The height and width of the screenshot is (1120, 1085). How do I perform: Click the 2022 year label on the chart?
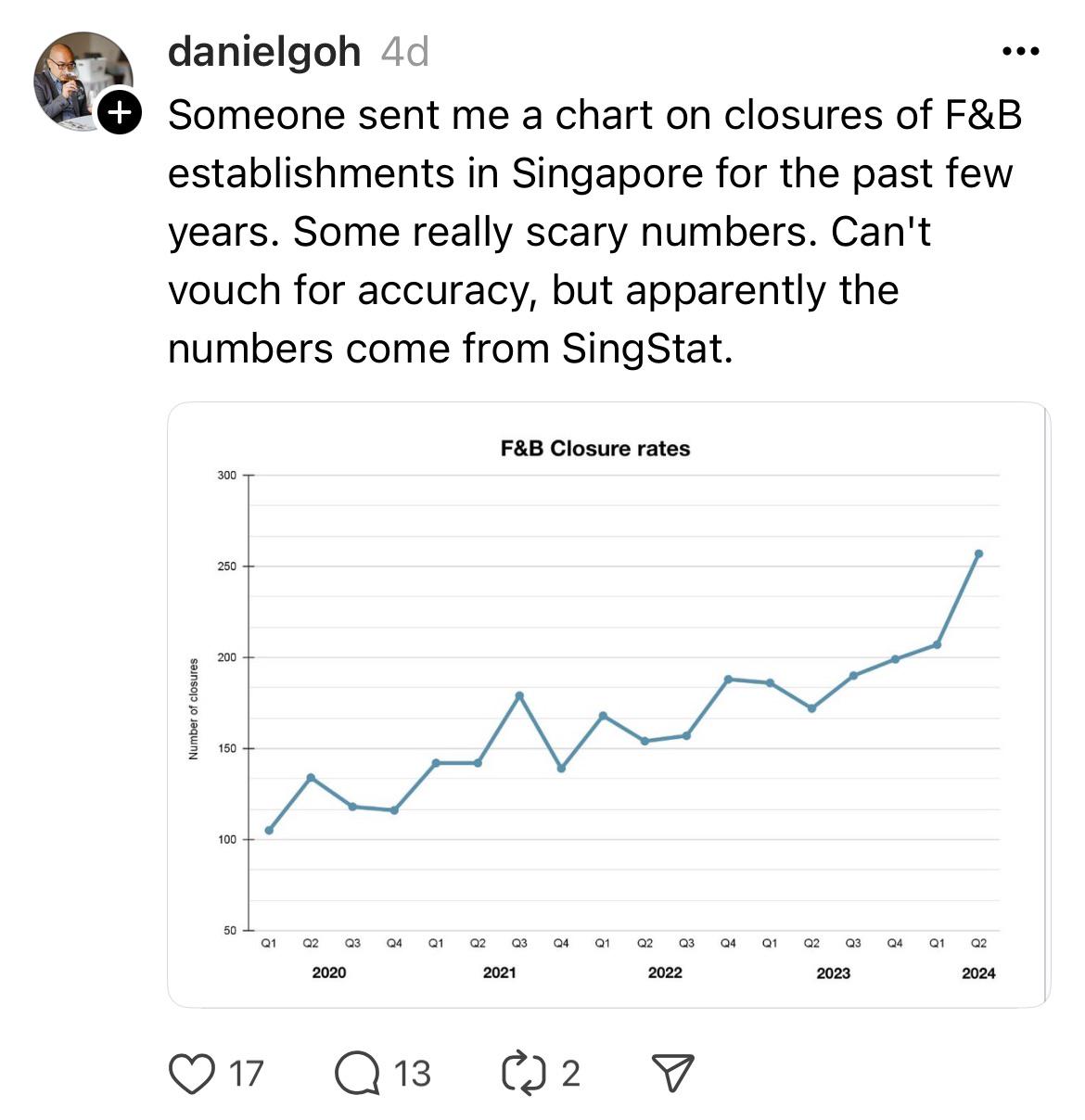pos(665,973)
